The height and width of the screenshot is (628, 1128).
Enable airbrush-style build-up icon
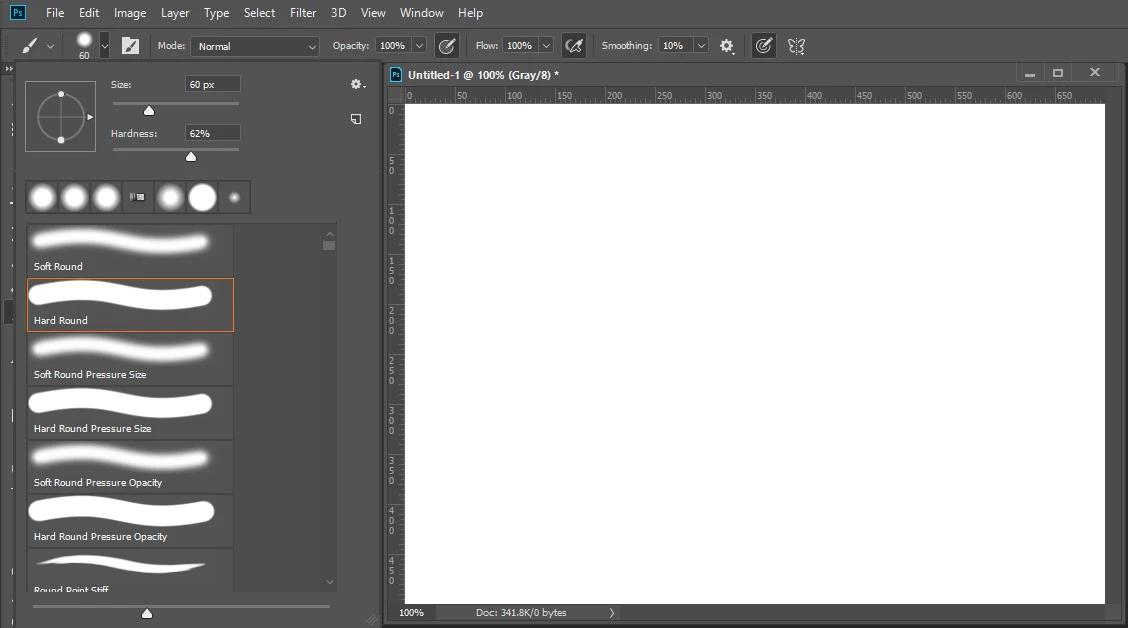[574, 46]
